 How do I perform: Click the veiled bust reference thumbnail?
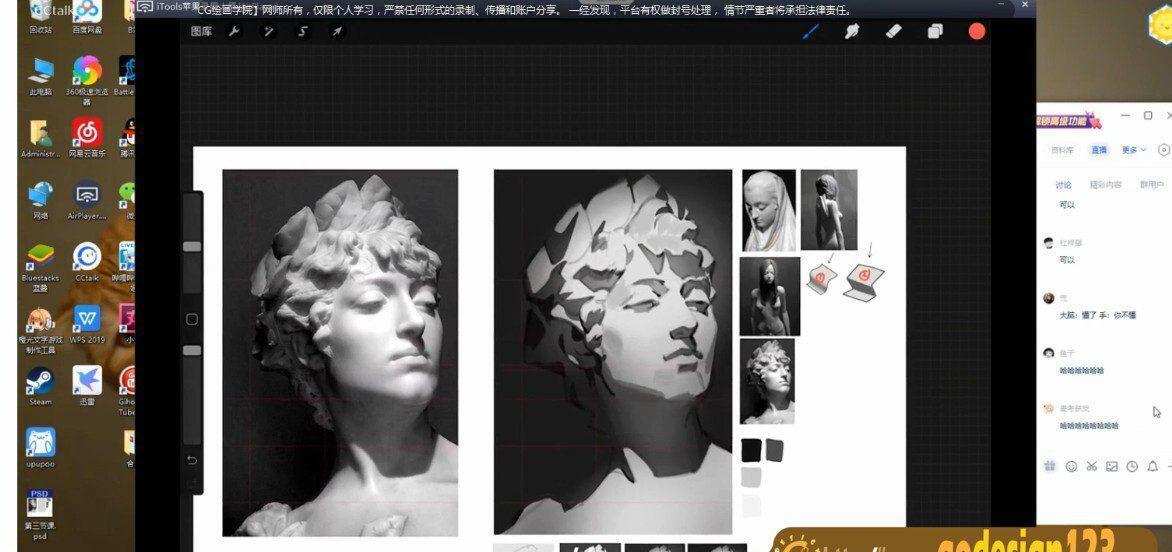coord(769,211)
